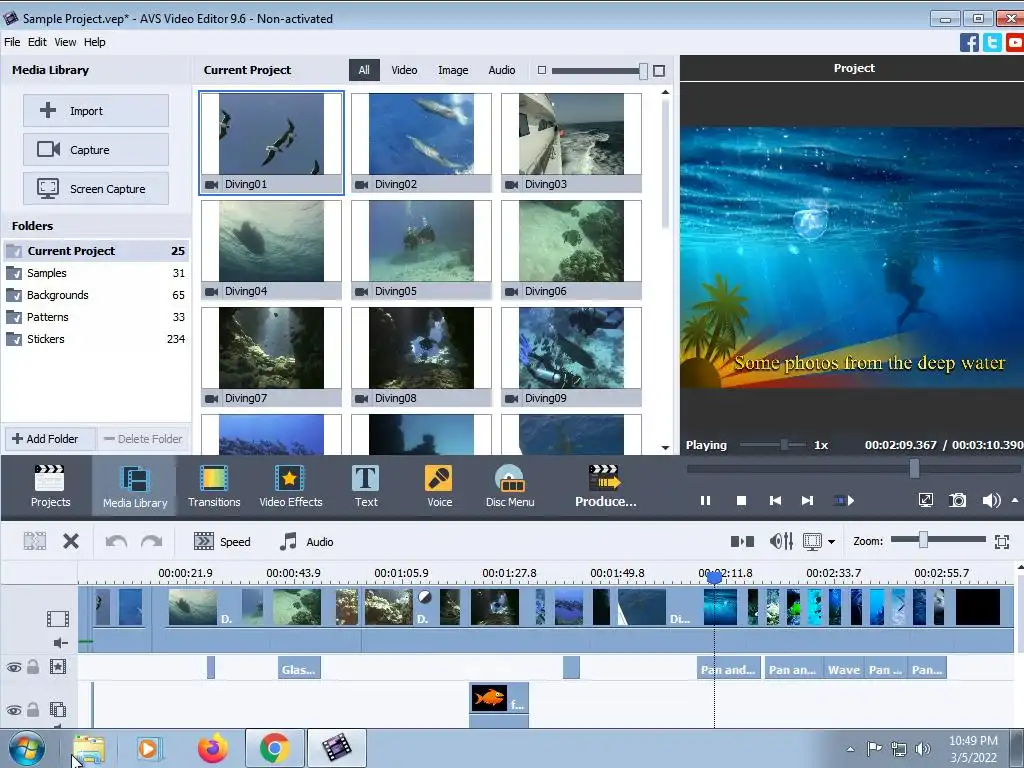Click the Import button

pos(96,111)
